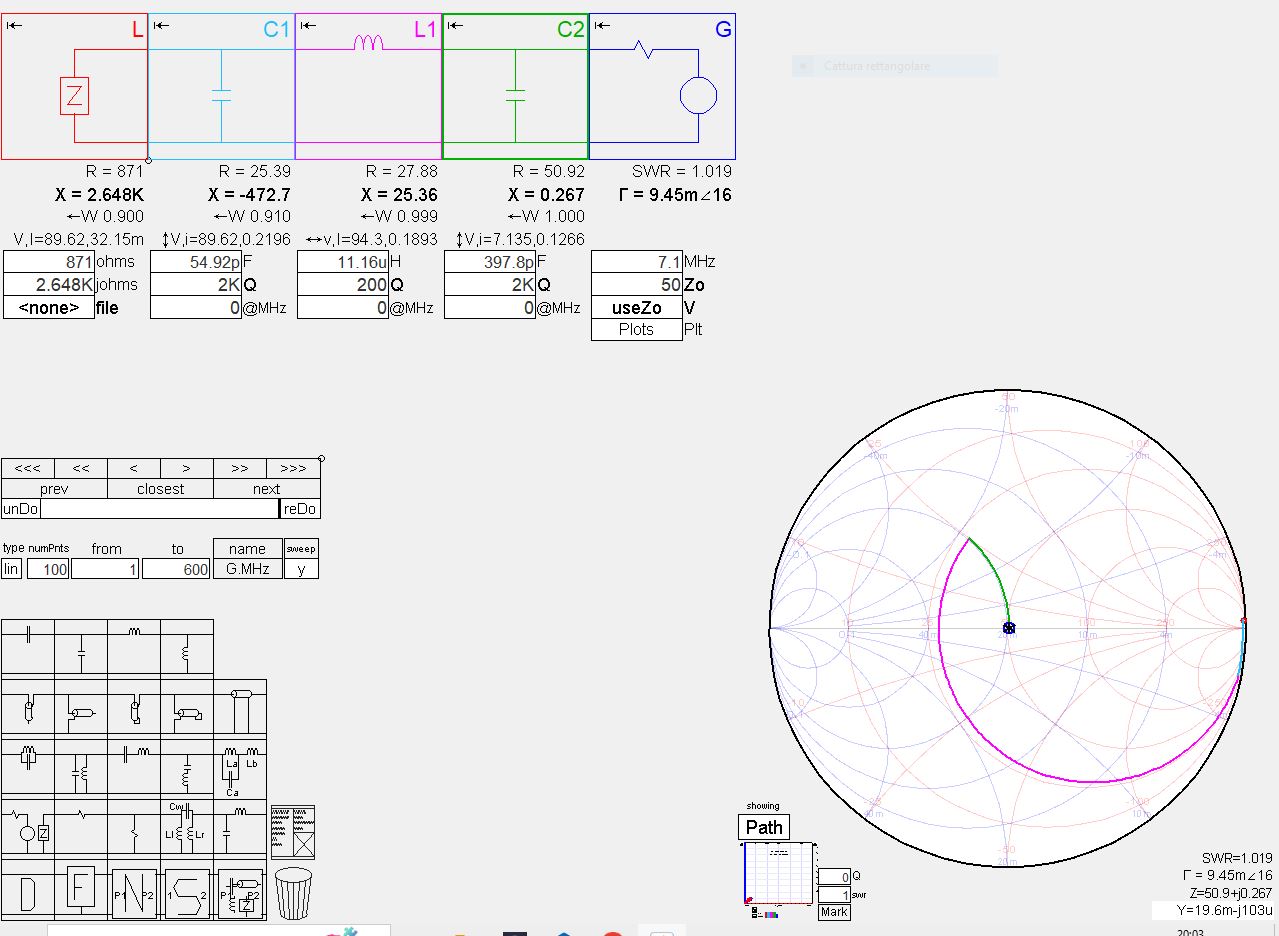Image resolution: width=1279 pixels, height=936 pixels.
Task: Click the unDo button
Action: 20,509
